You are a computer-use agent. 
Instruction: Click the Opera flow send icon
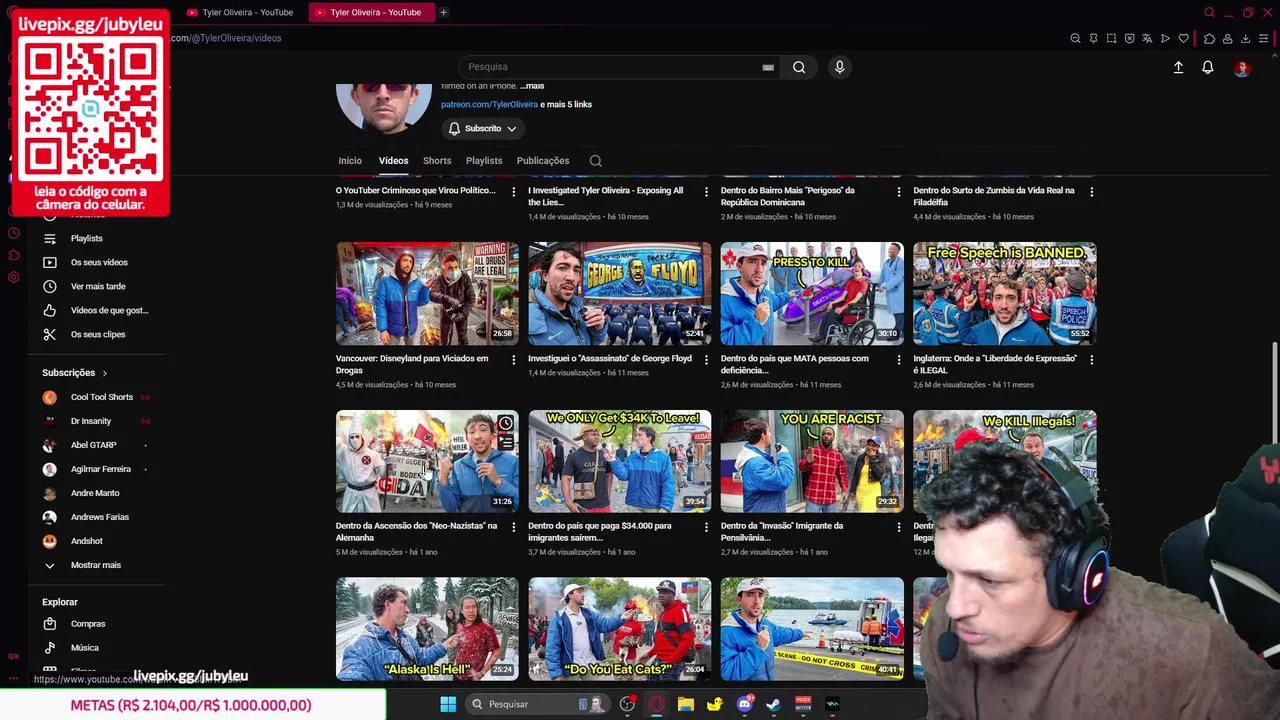click(1165, 39)
